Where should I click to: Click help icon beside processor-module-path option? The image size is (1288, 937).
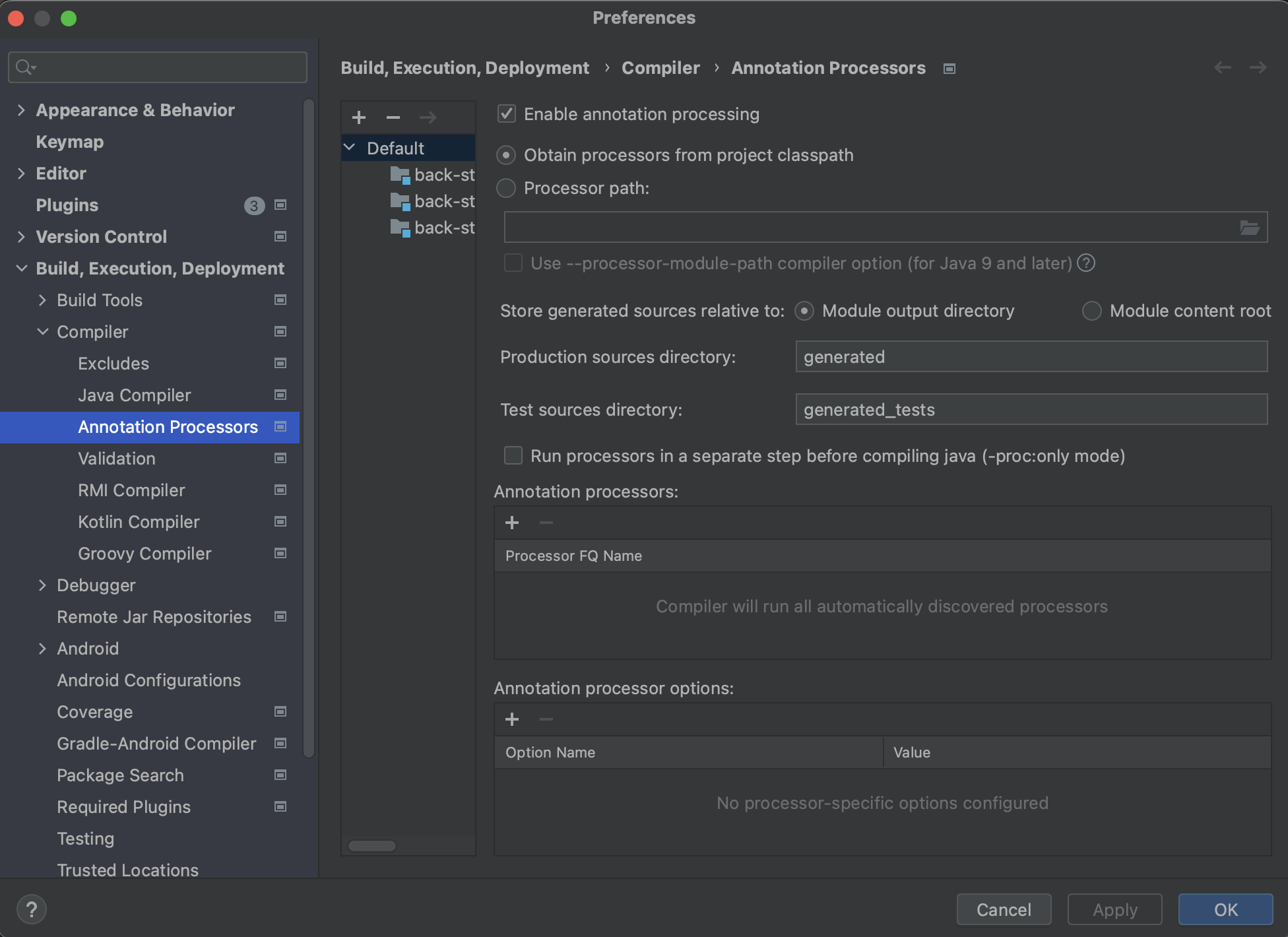click(x=1086, y=263)
